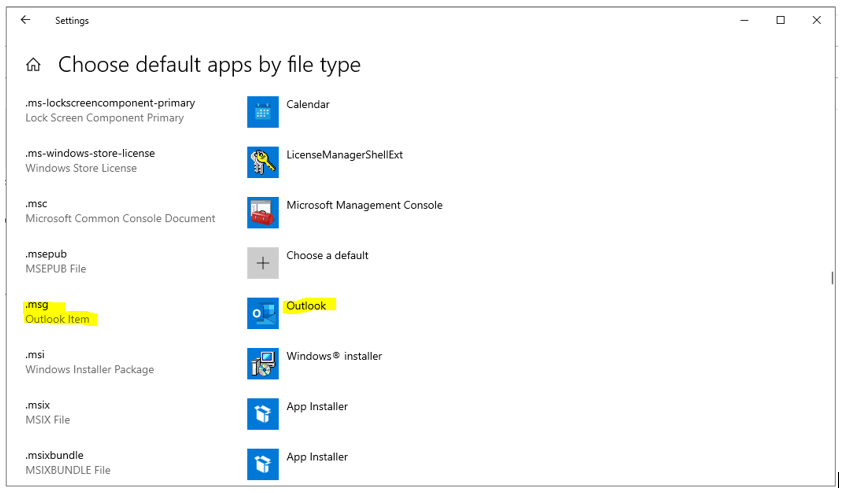Click 'Windows Installer Package' description
The width and height of the screenshot is (842, 493).
(90, 369)
